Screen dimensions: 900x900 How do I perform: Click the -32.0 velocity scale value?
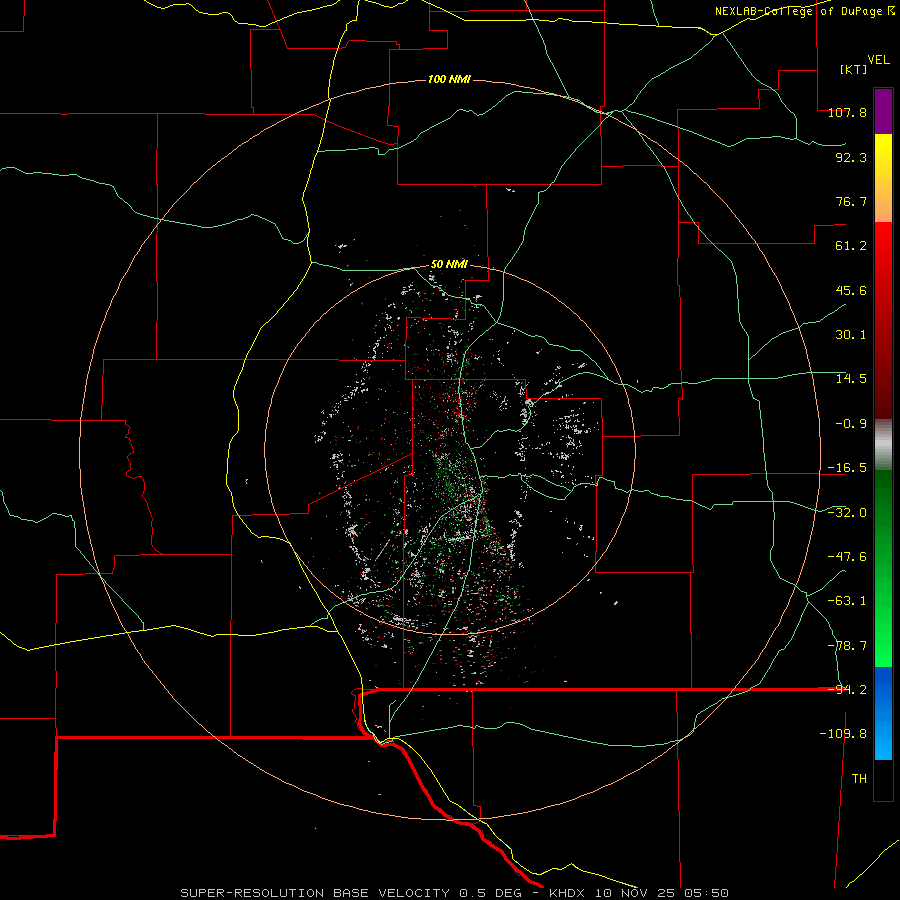[x=847, y=513]
